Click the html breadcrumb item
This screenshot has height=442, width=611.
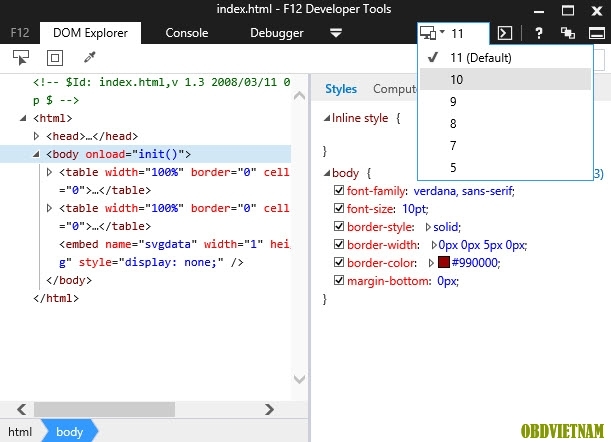click(x=20, y=432)
